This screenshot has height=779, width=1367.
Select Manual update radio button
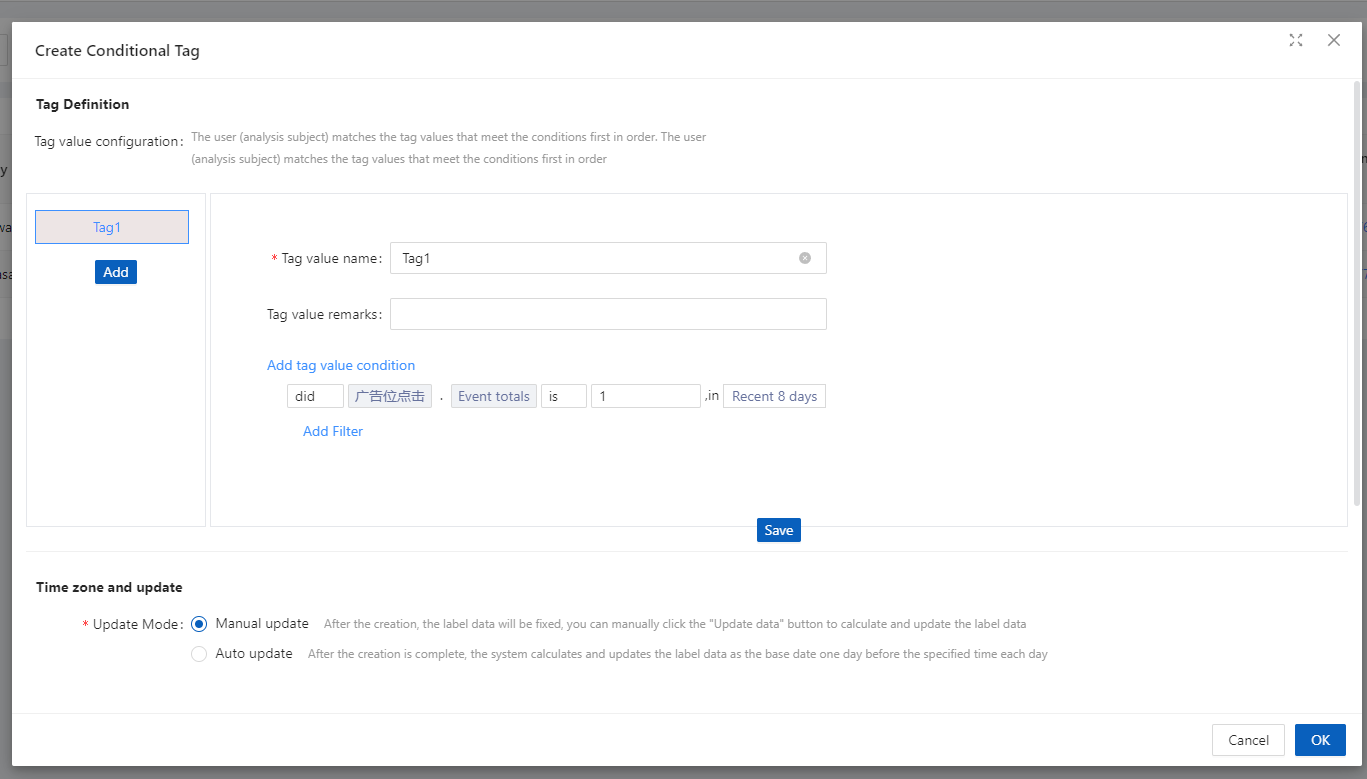coord(199,624)
